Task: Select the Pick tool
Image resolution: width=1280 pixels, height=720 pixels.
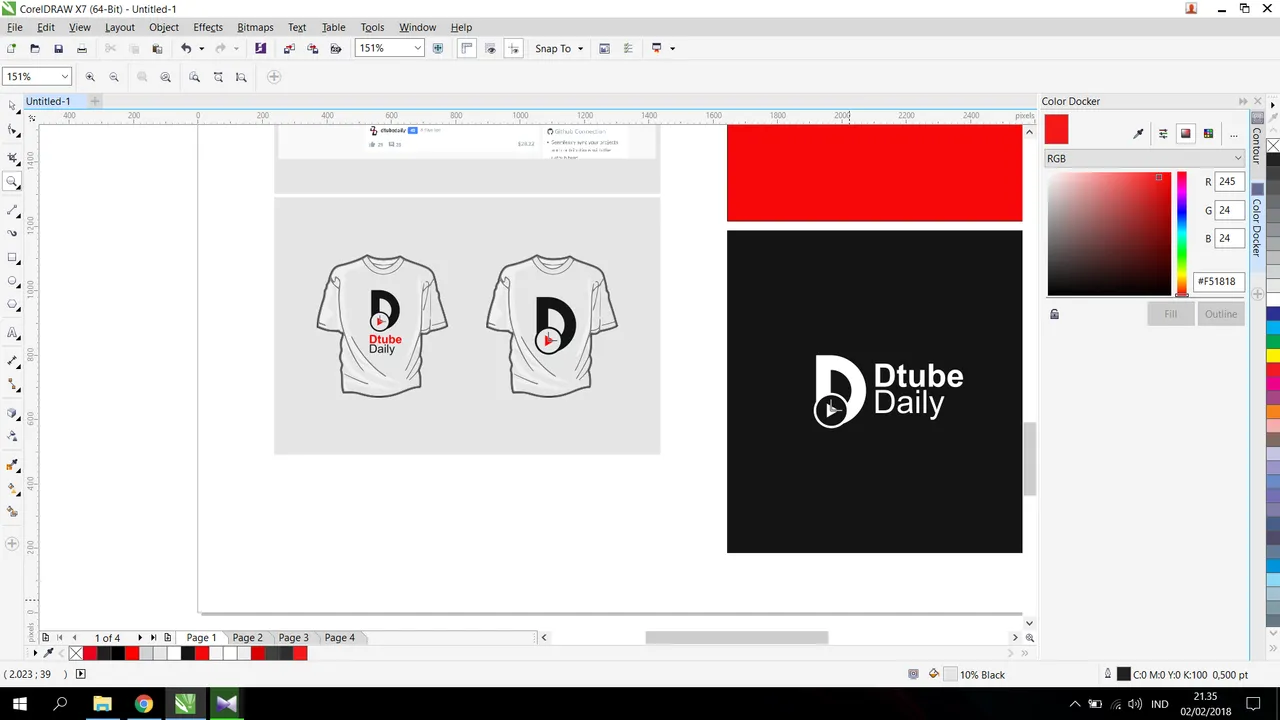Action: [x=12, y=106]
